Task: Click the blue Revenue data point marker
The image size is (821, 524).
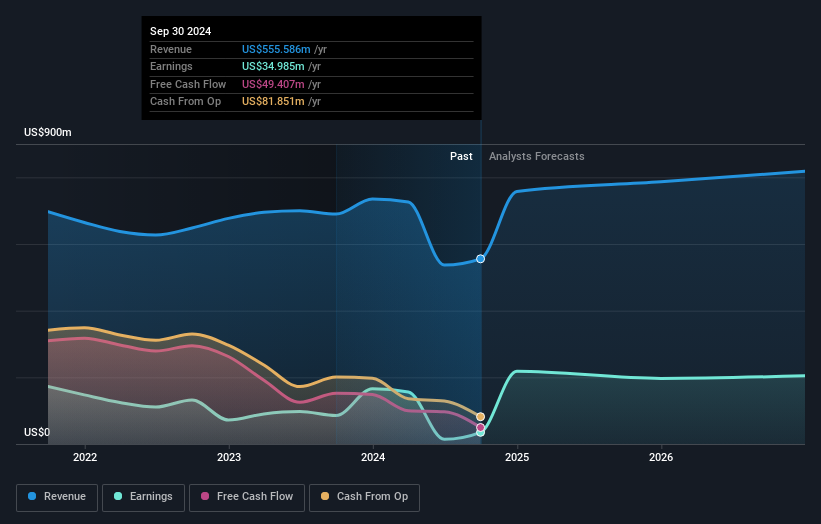Action: click(x=480, y=259)
